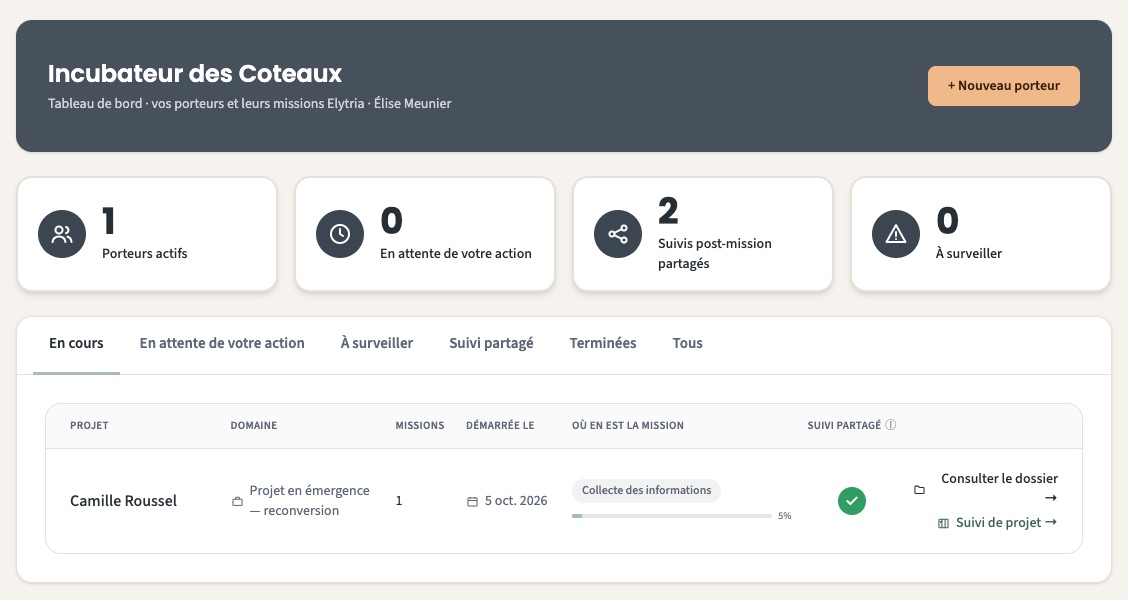Viewport: 1128px width, 600px height.
Task: Click the date 5 oct. 2026
Action: (x=516, y=501)
